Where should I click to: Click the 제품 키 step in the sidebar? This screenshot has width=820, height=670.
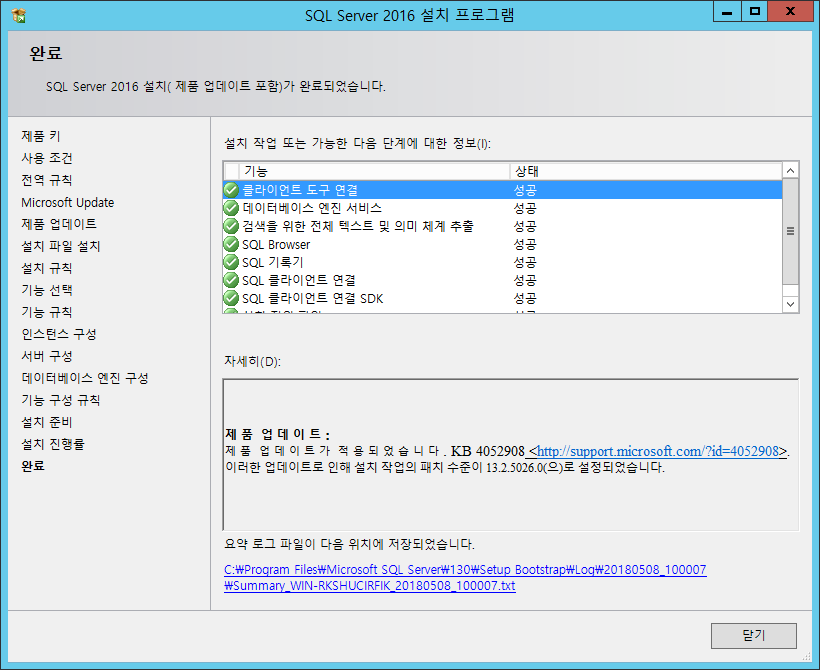[41, 136]
